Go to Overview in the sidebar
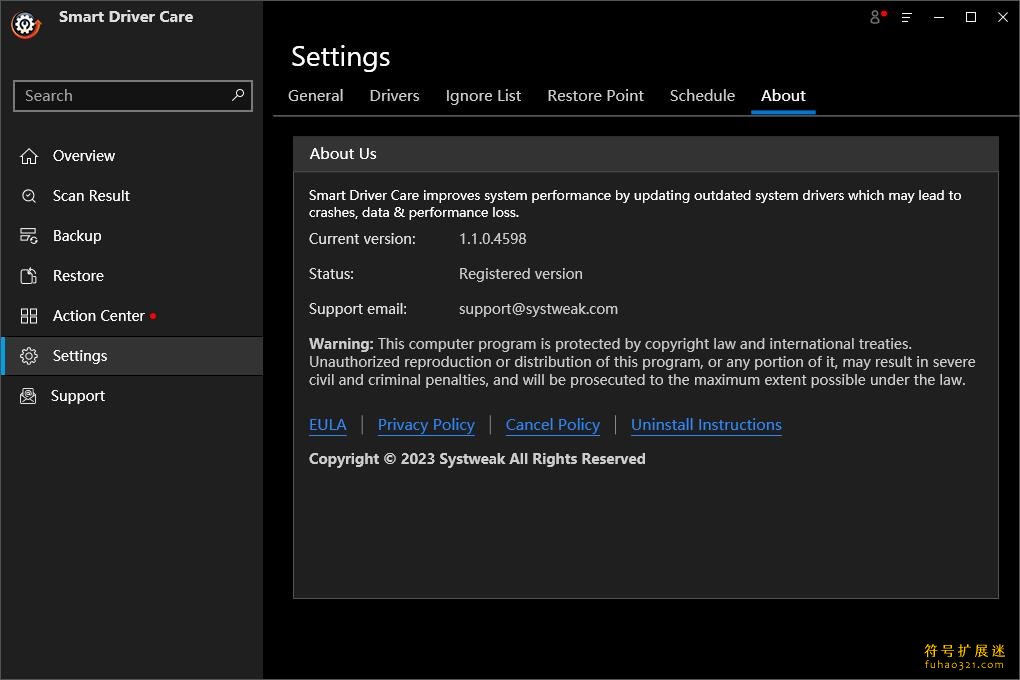The image size is (1020, 680). click(132, 156)
